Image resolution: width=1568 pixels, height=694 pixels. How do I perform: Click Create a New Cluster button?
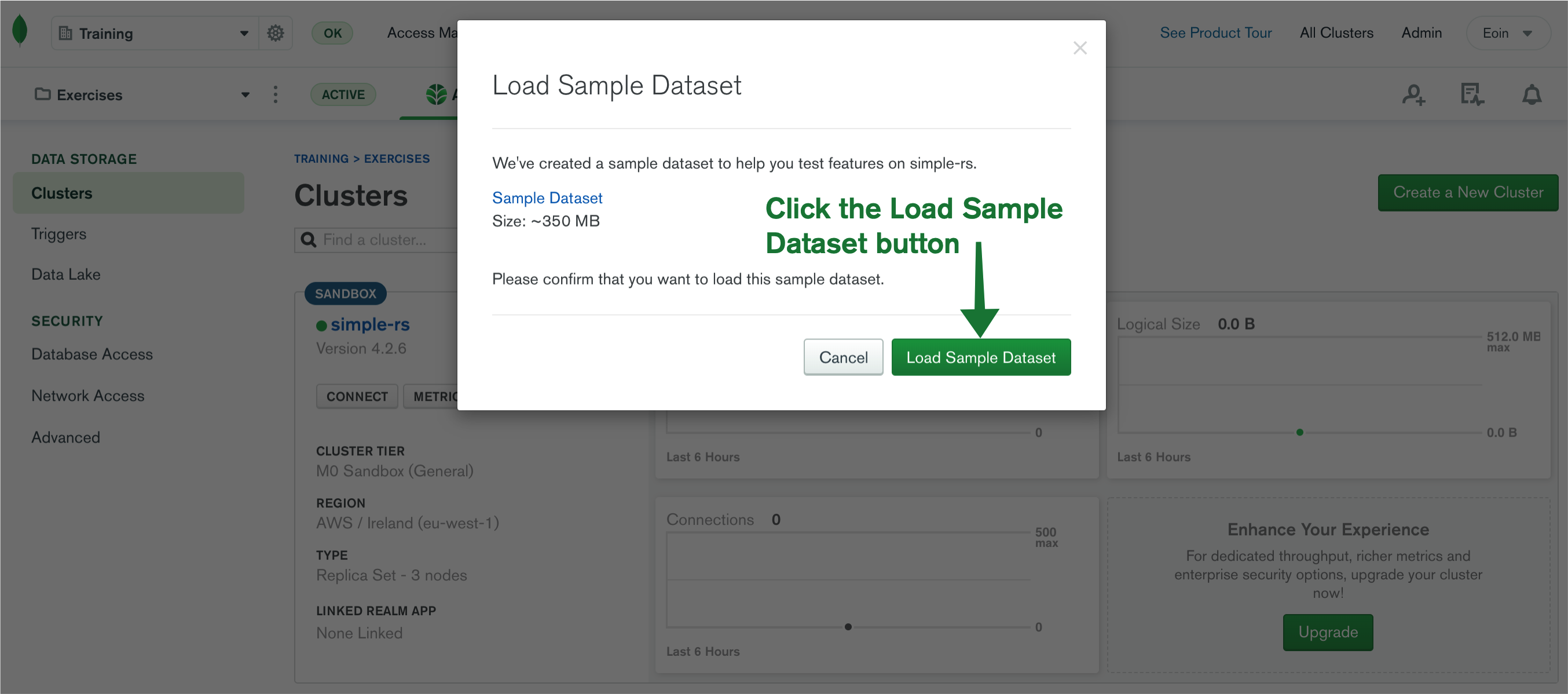tap(1468, 192)
